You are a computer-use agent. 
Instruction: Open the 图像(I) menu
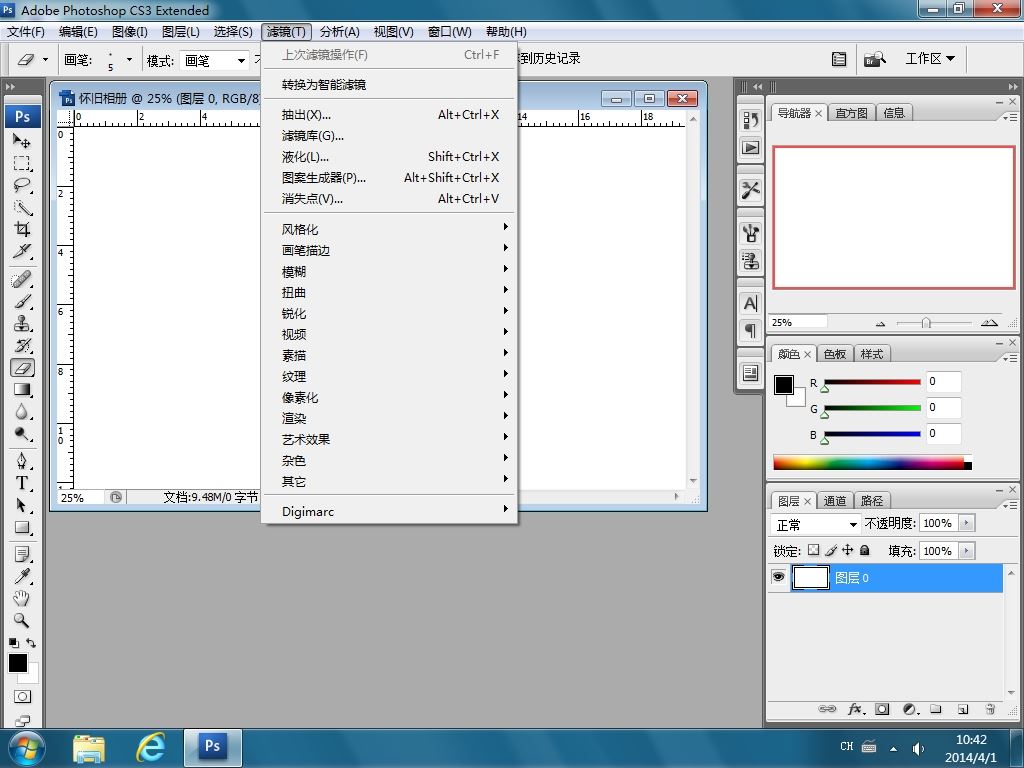coord(129,32)
